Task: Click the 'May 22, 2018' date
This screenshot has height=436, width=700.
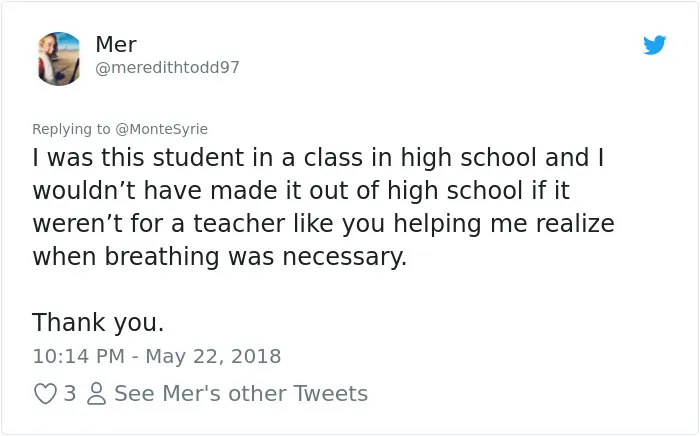Action: click(x=213, y=356)
